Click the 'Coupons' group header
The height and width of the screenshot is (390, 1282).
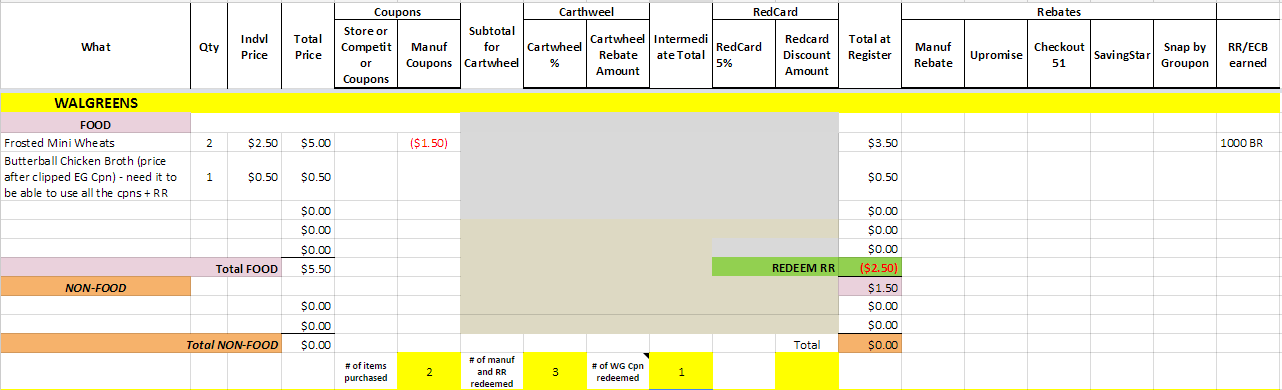[398, 12]
